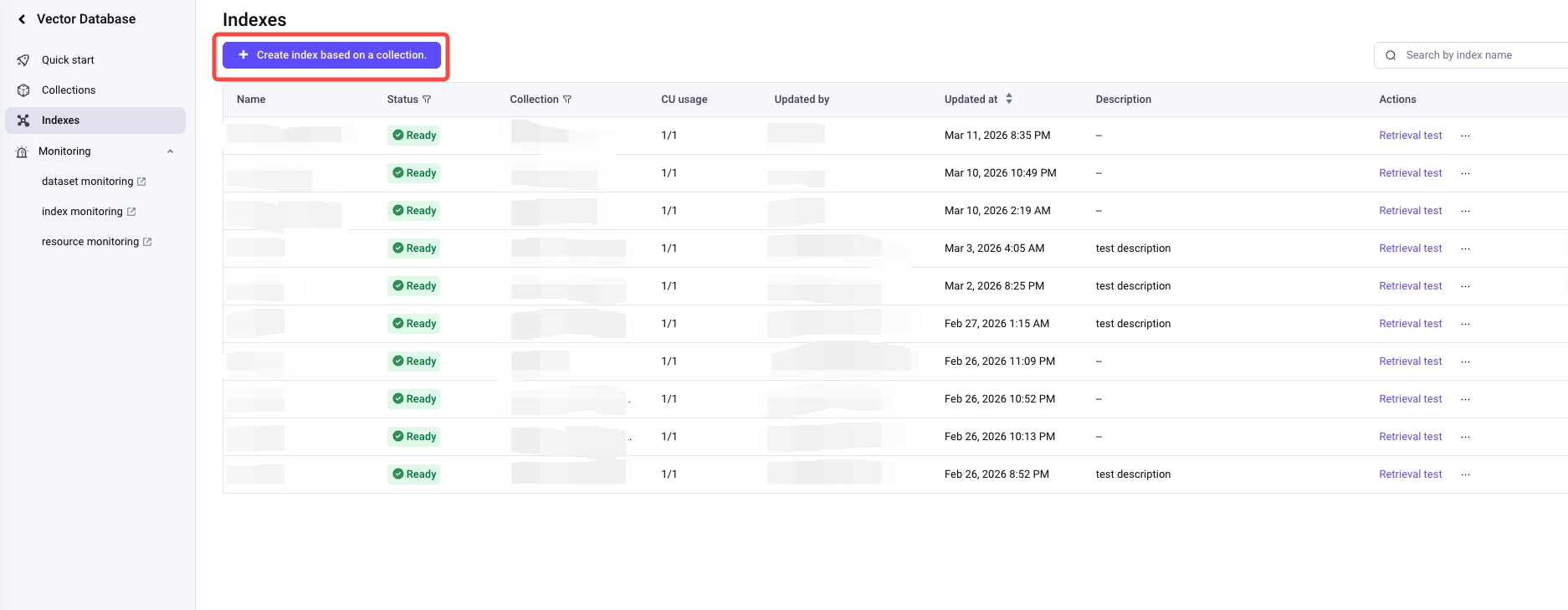Viewport: 1568px width, 610px height.
Task: Click Create index based on a collection
Action: click(331, 55)
